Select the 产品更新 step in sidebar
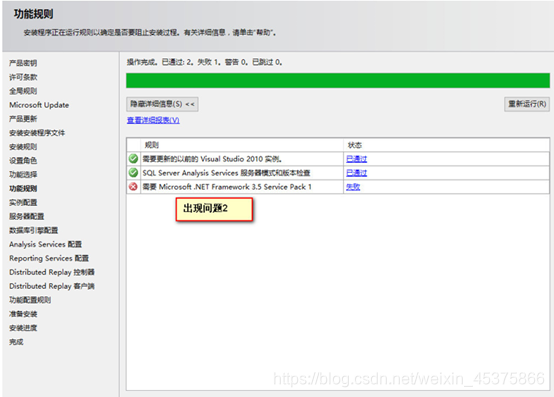 point(23,119)
